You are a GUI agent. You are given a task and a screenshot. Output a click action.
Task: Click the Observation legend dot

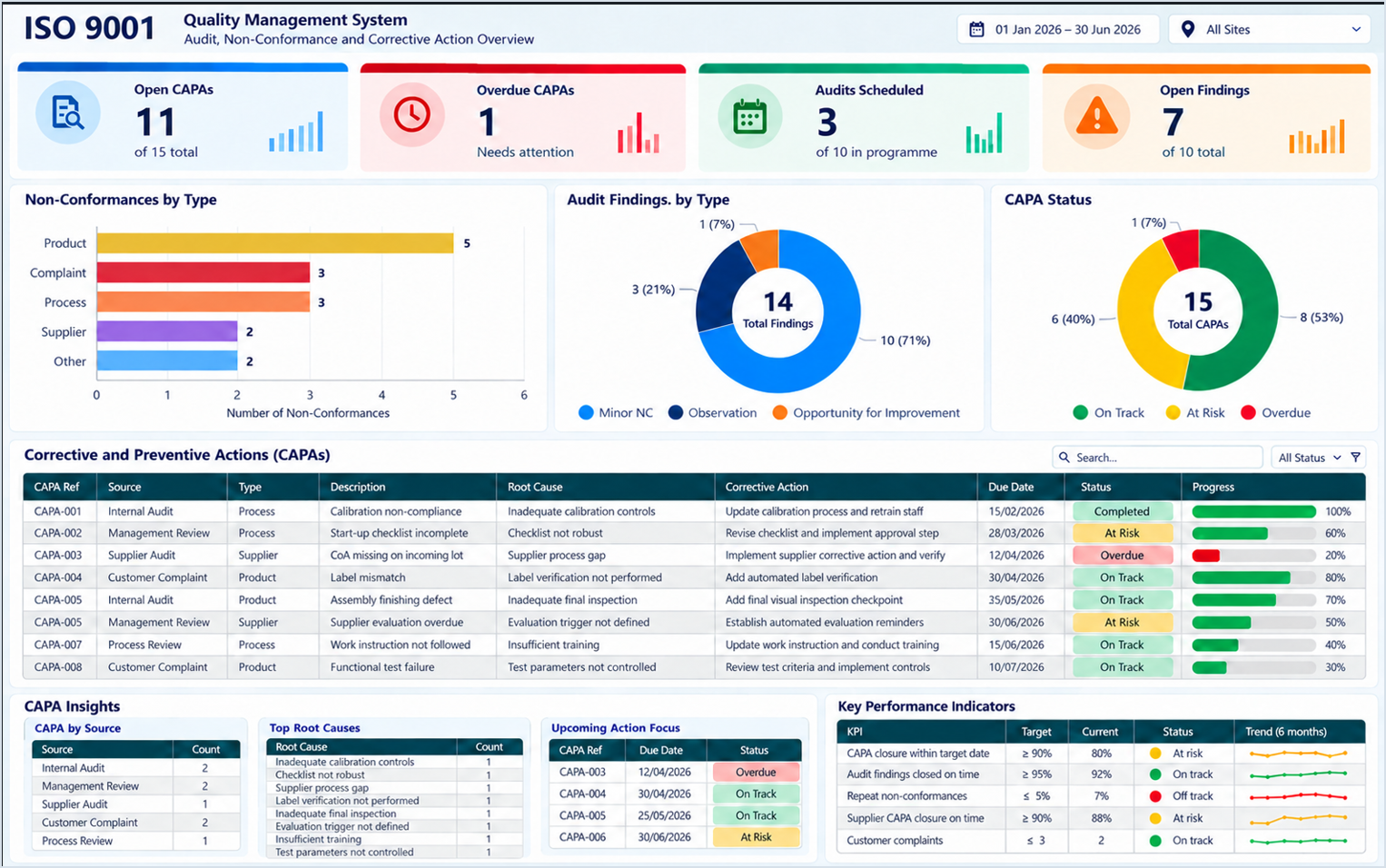[676, 412]
